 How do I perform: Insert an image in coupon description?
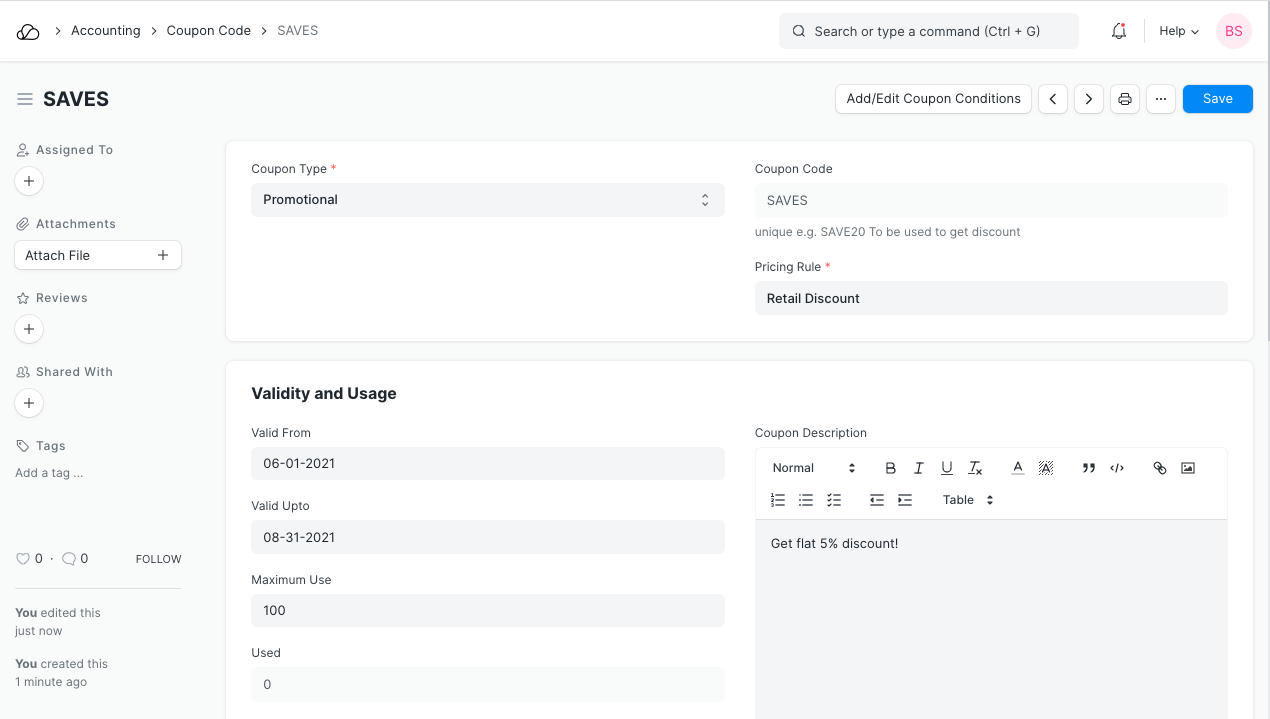tap(1188, 468)
